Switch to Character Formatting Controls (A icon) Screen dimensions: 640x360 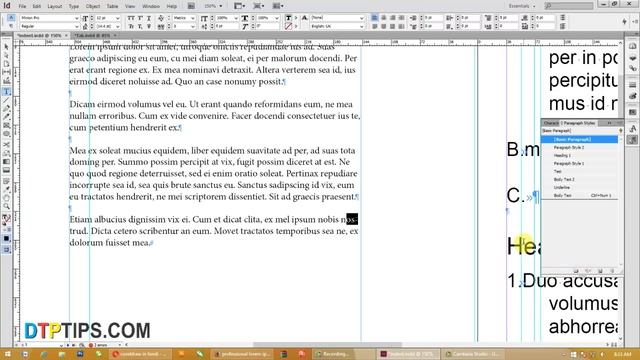point(11,18)
